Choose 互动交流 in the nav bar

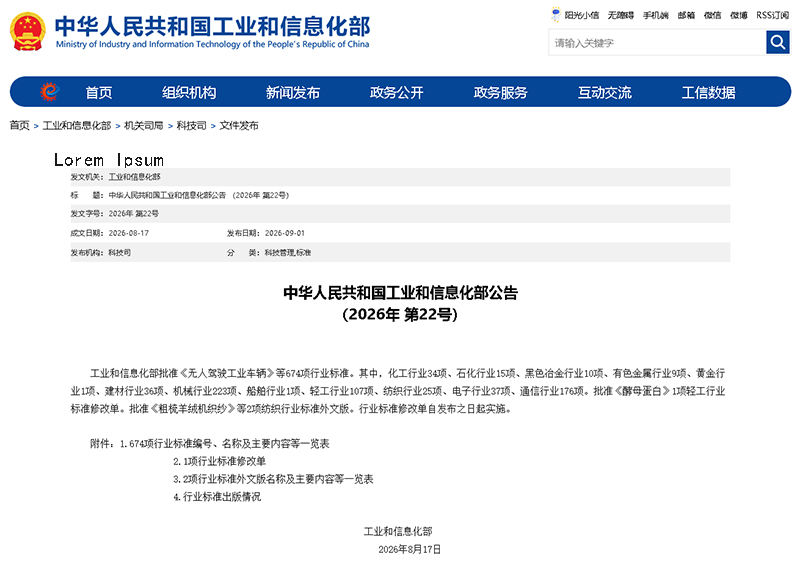pos(605,92)
